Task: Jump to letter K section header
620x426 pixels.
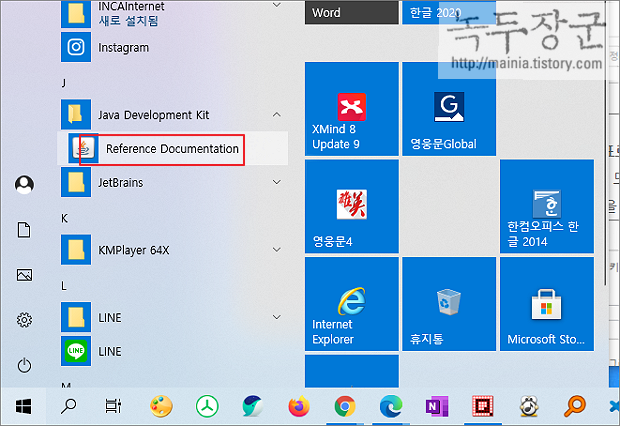Action: point(64,218)
